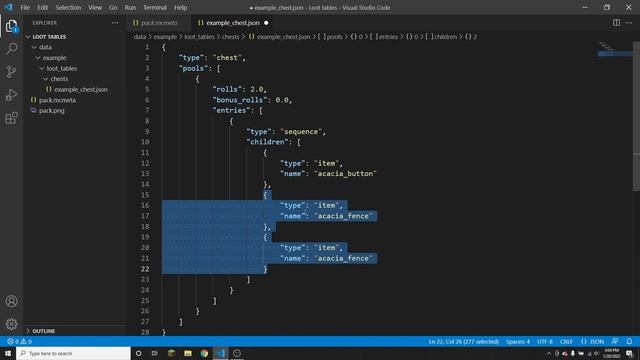Screen dimensions: 640x360
Task: Click the minimap code overview
Action: (x=615, y=49)
